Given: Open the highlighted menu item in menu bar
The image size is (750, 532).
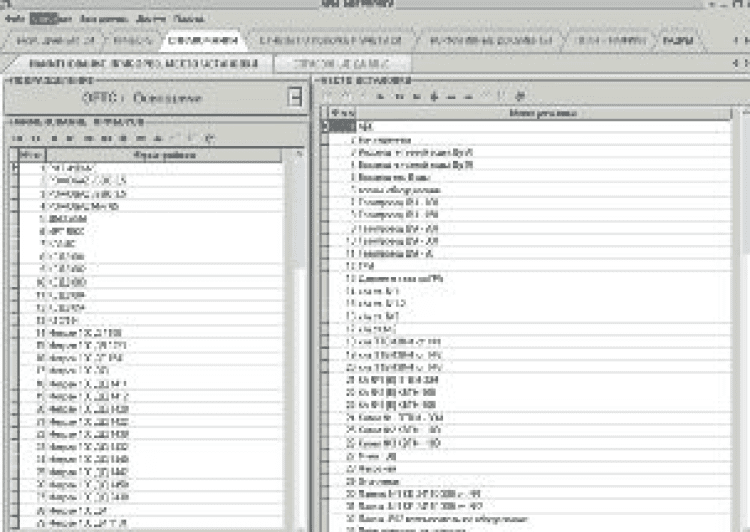Looking at the screenshot, I should coord(51,19).
